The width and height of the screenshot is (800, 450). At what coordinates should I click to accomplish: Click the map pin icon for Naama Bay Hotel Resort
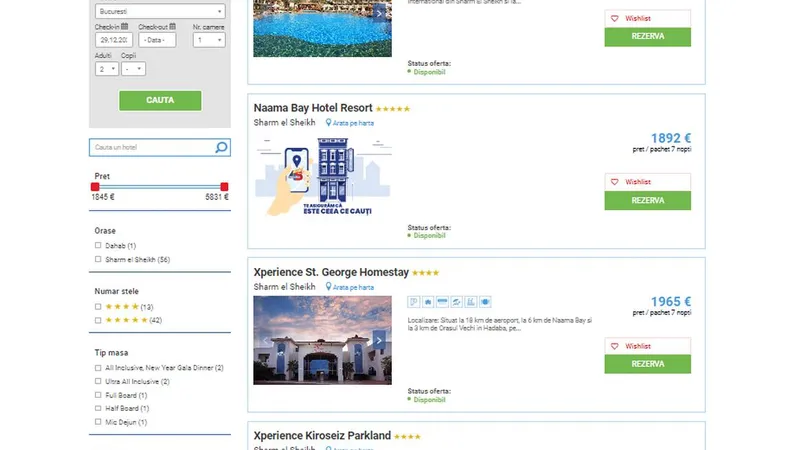pos(329,122)
